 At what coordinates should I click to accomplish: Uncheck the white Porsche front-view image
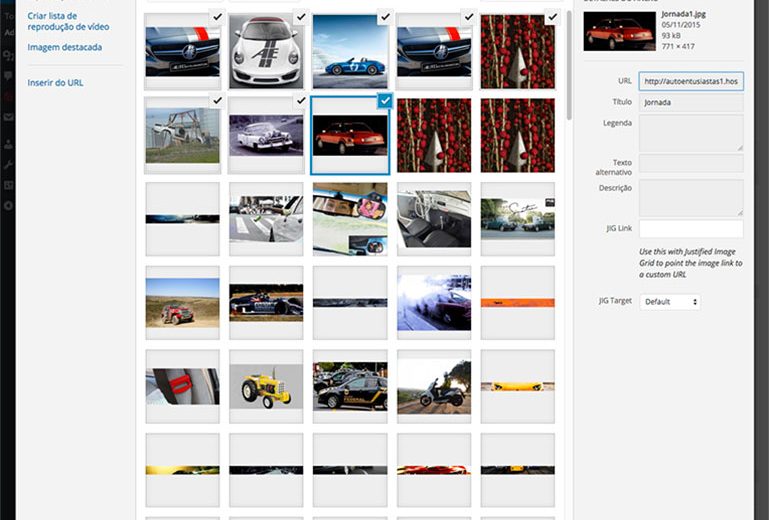tap(301, 18)
